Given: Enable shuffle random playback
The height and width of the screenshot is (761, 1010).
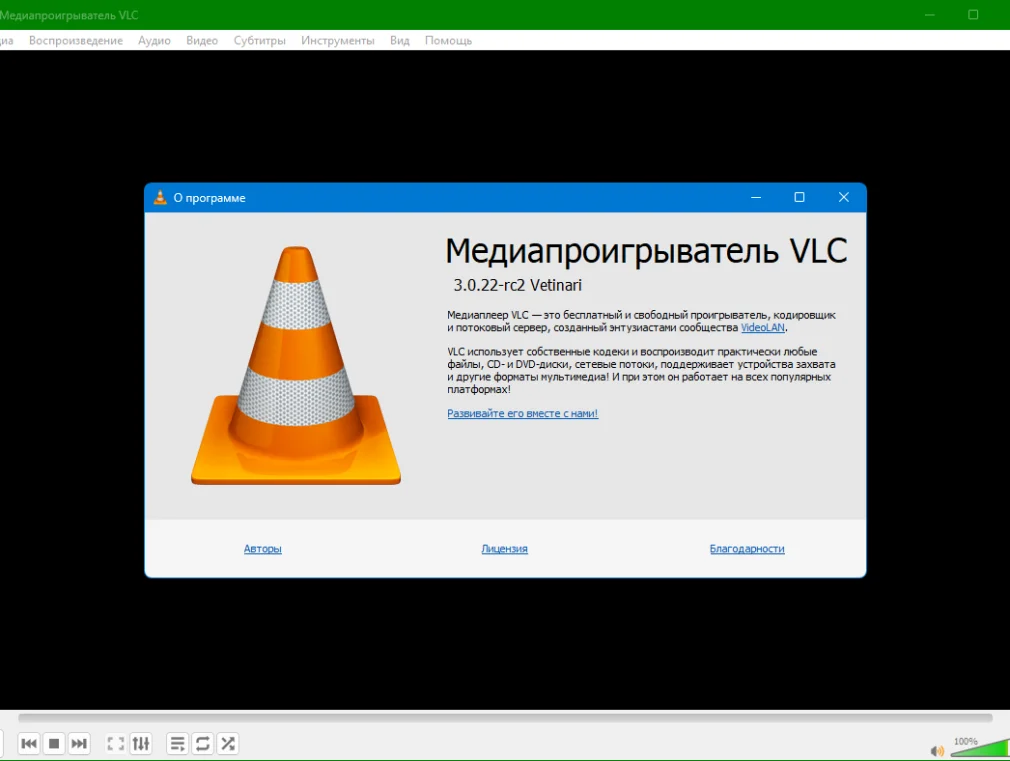Looking at the screenshot, I should coord(228,743).
